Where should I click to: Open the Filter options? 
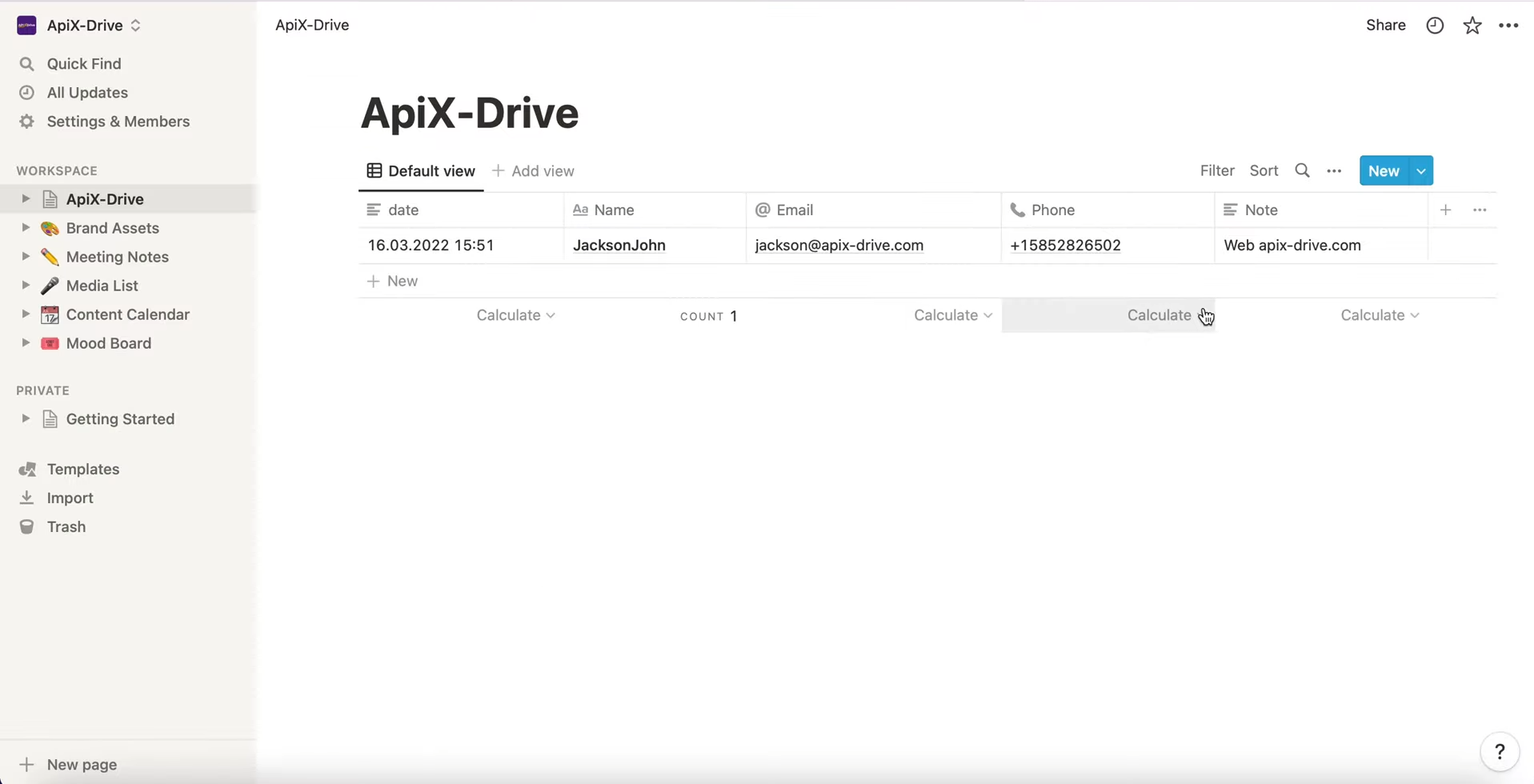tap(1216, 170)
